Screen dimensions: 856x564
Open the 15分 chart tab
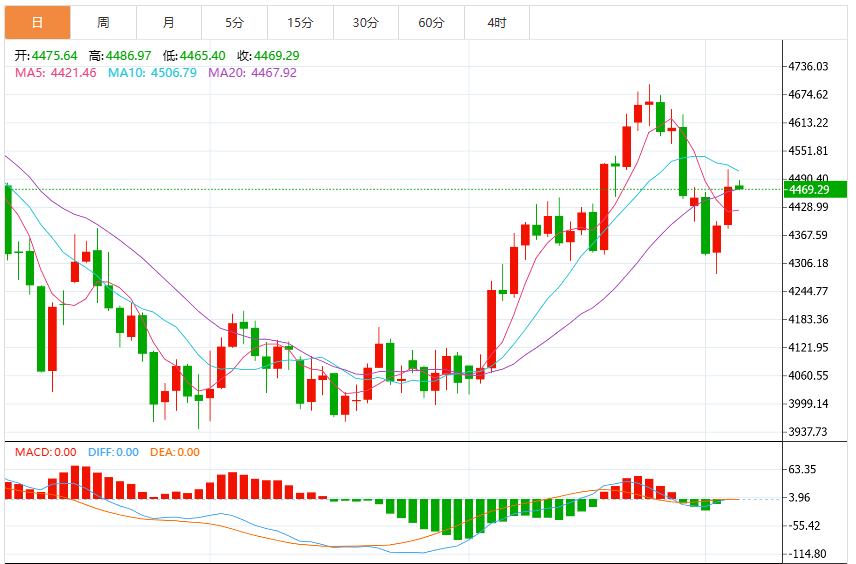coord(300,22)
